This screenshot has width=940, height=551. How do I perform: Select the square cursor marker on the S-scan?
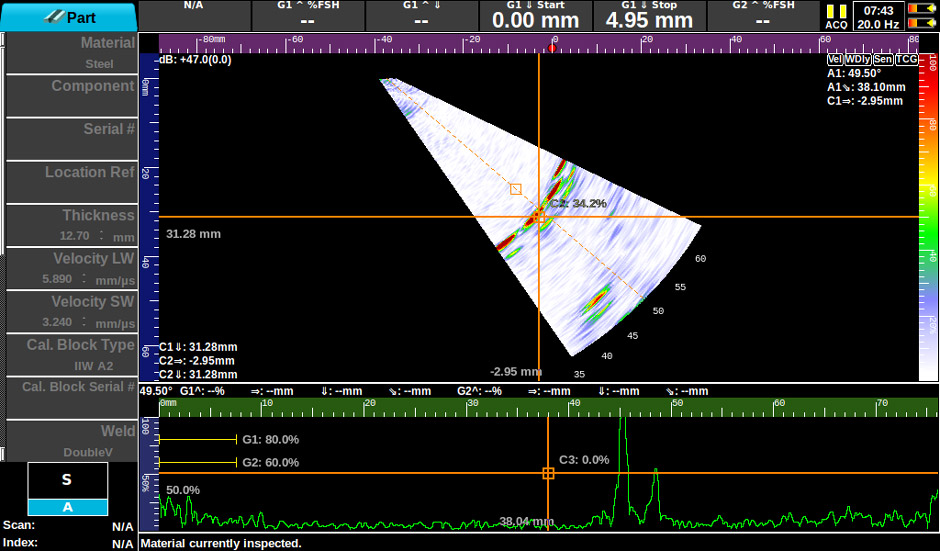tap(516, 189)
